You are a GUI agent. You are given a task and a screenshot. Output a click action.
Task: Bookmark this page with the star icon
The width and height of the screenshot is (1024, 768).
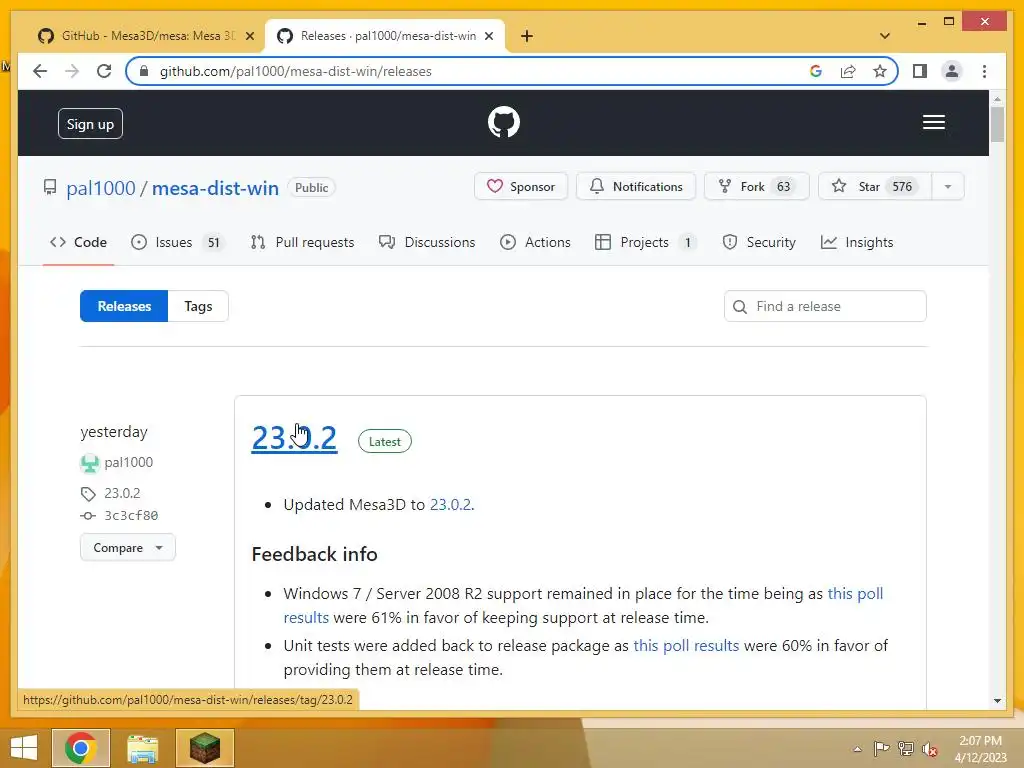tap(880, 71)
